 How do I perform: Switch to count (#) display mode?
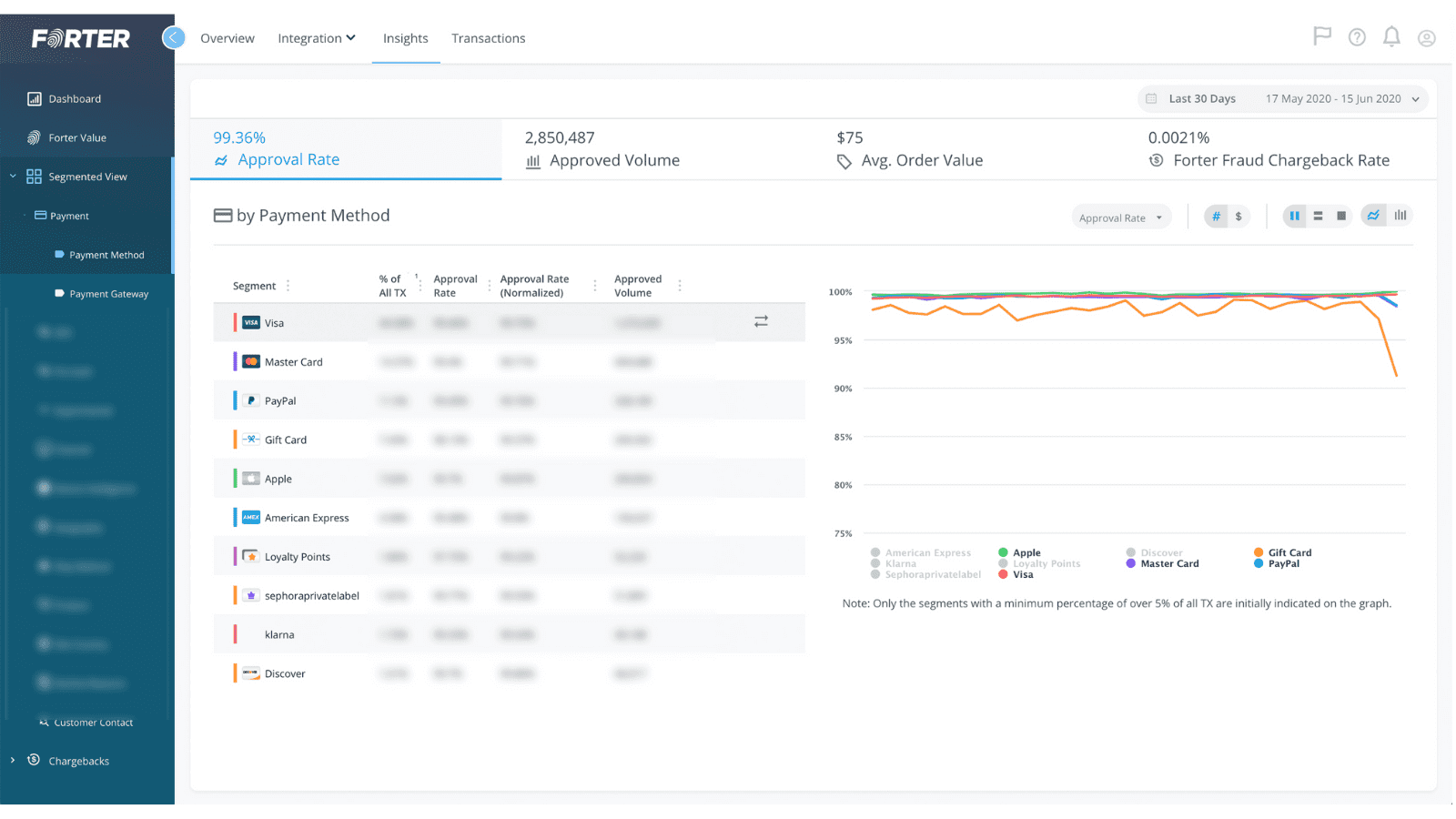point(1216,217)
